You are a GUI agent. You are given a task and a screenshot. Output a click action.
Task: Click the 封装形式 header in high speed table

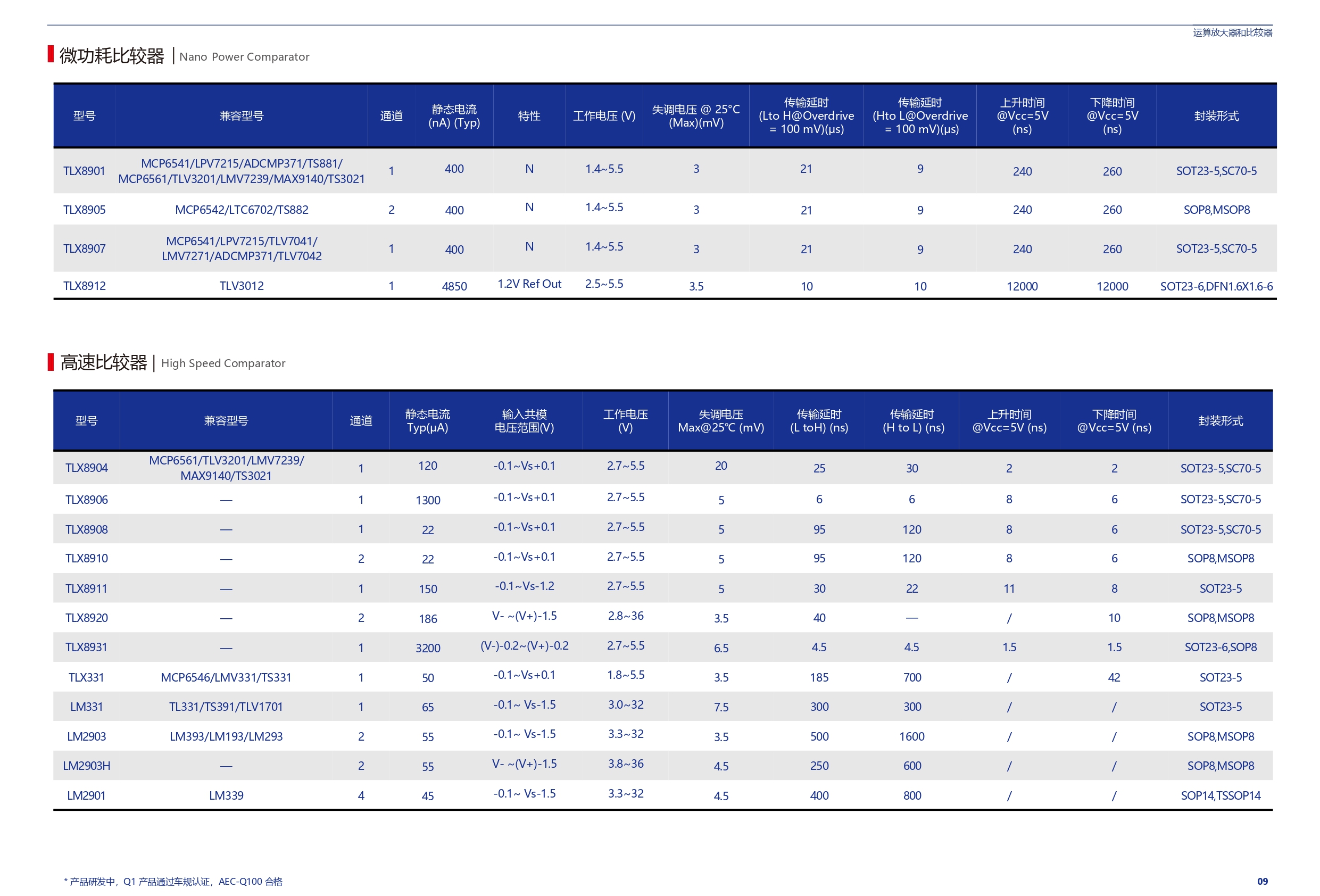coord(1220,421)
